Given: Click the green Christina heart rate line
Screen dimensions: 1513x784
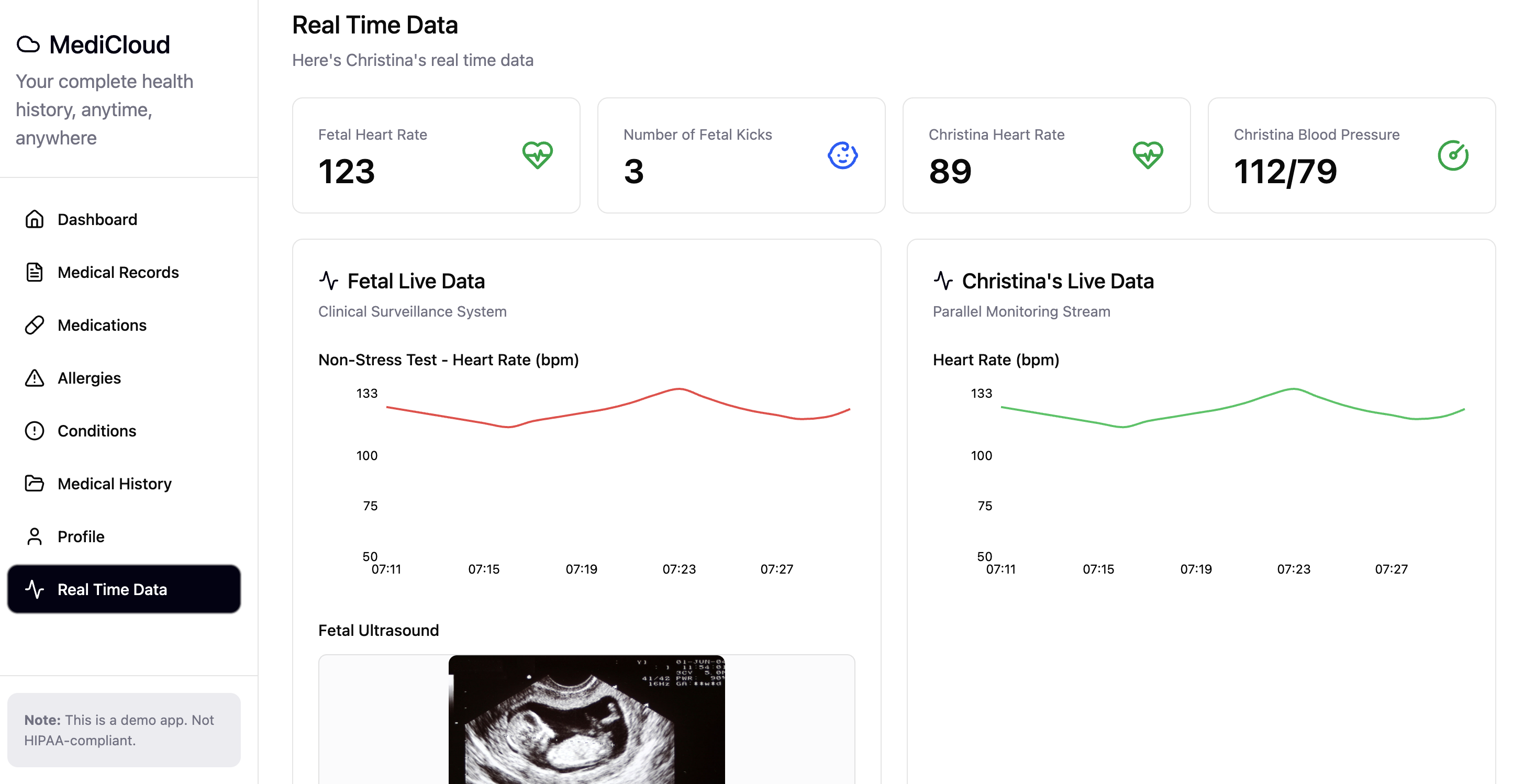Looking at the screenshot, I should [1293, 389].
